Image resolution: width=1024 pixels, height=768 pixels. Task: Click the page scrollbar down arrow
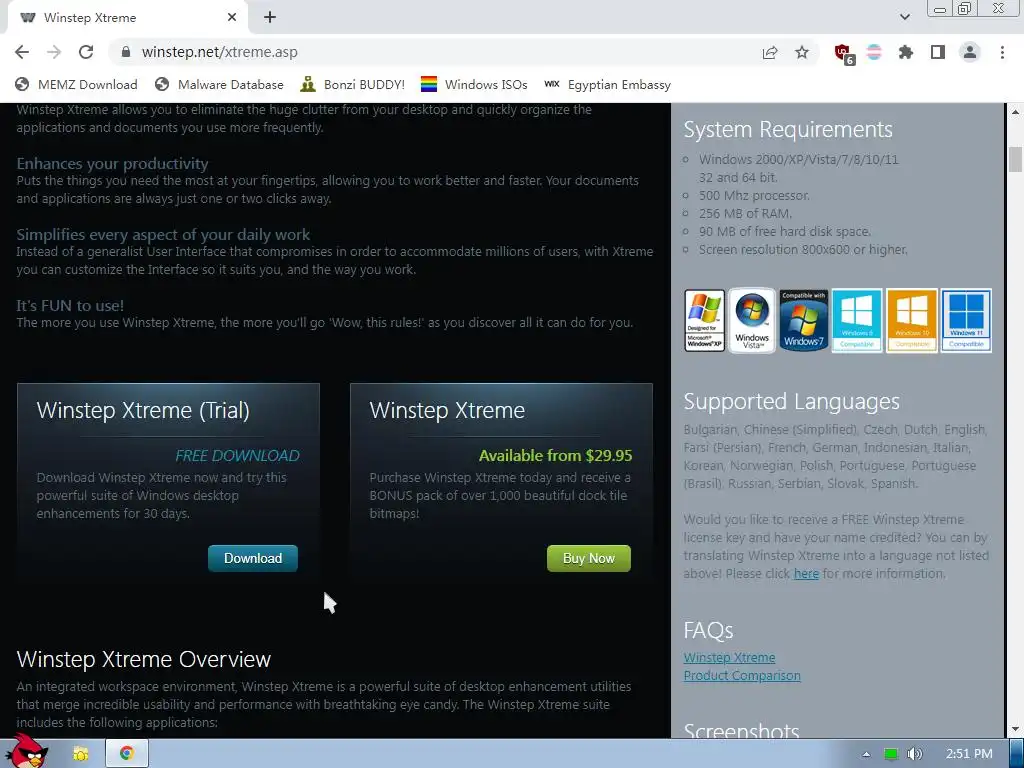[1015, 729]
